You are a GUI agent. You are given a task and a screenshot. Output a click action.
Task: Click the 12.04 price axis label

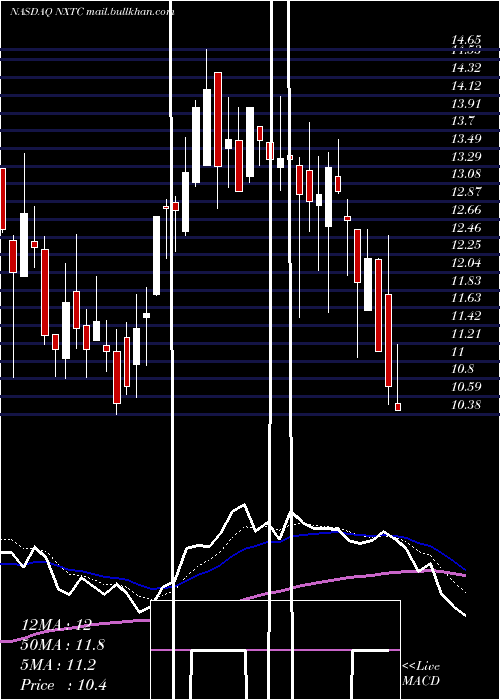click(x=466, y=263)
